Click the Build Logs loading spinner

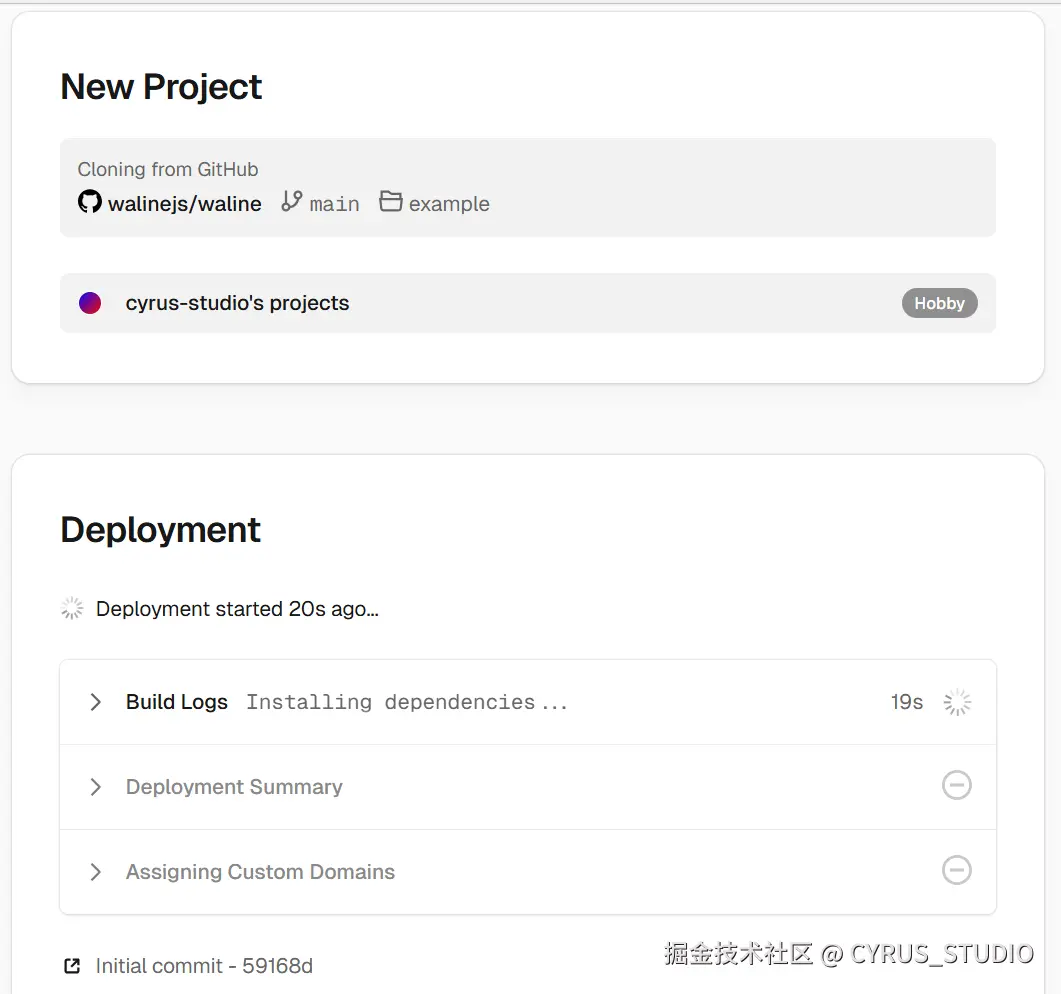957,702
